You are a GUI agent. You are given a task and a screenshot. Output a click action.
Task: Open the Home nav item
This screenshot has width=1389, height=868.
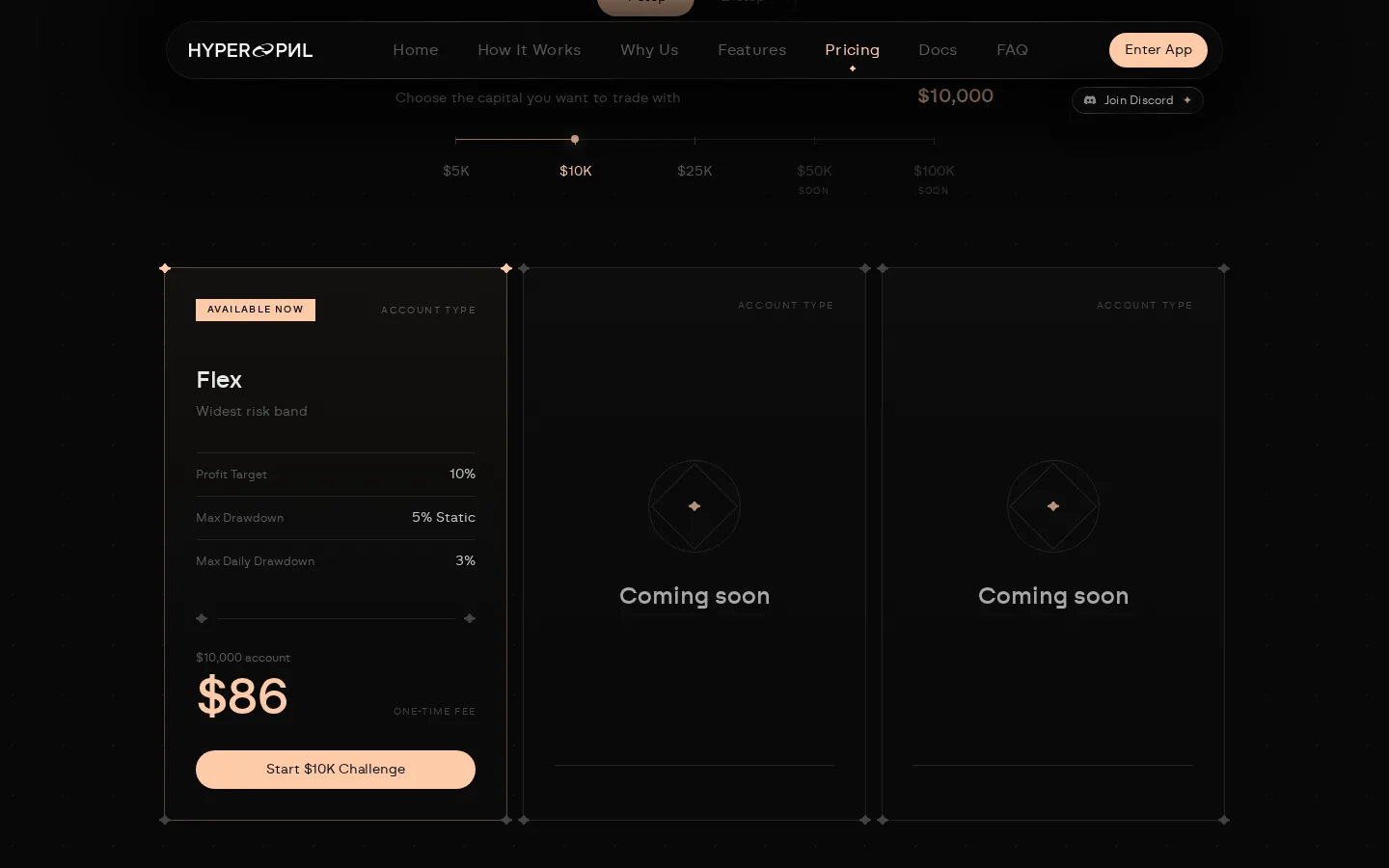coord(416,50)
